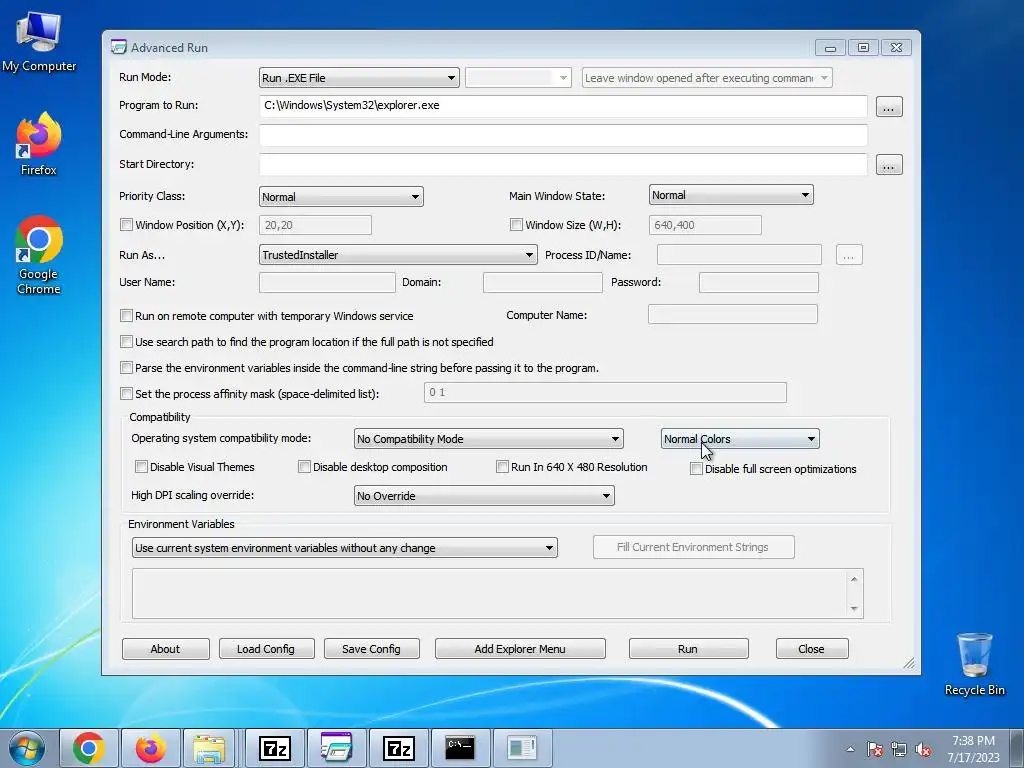
Task: Select the Advanced Run taskbar icon
Action: [336, 748]
